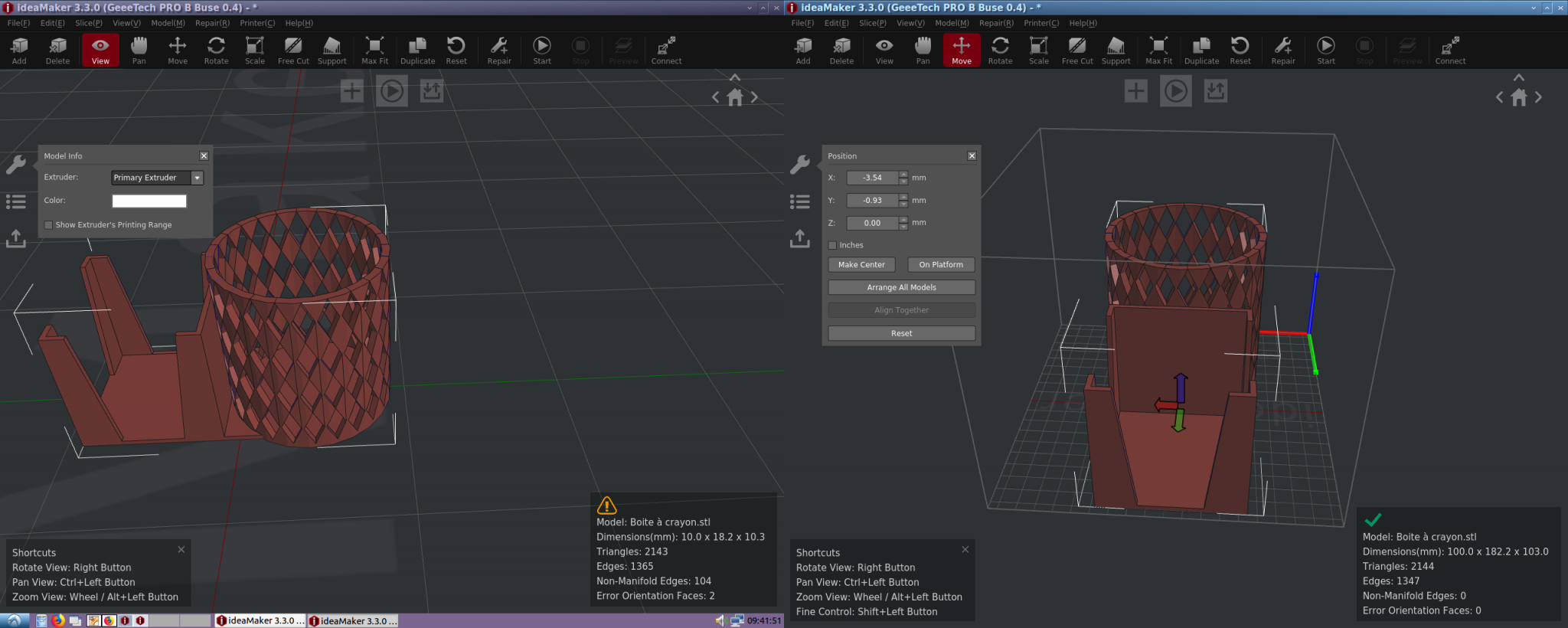Open Free Cut tool in left window

point(293,51)
